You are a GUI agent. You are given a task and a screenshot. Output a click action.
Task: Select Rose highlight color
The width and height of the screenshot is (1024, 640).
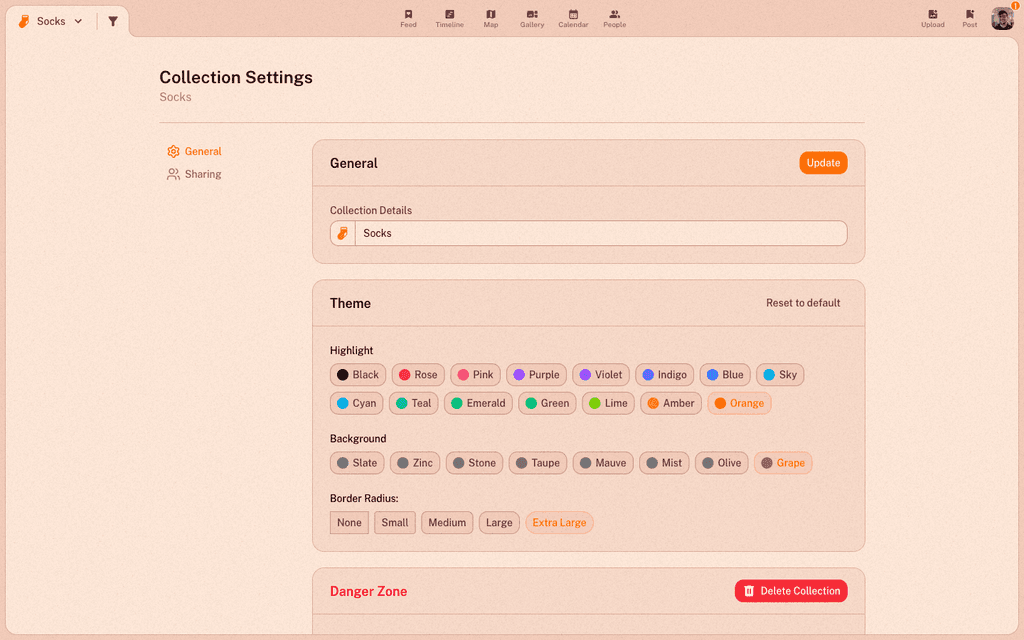point(418,375)
